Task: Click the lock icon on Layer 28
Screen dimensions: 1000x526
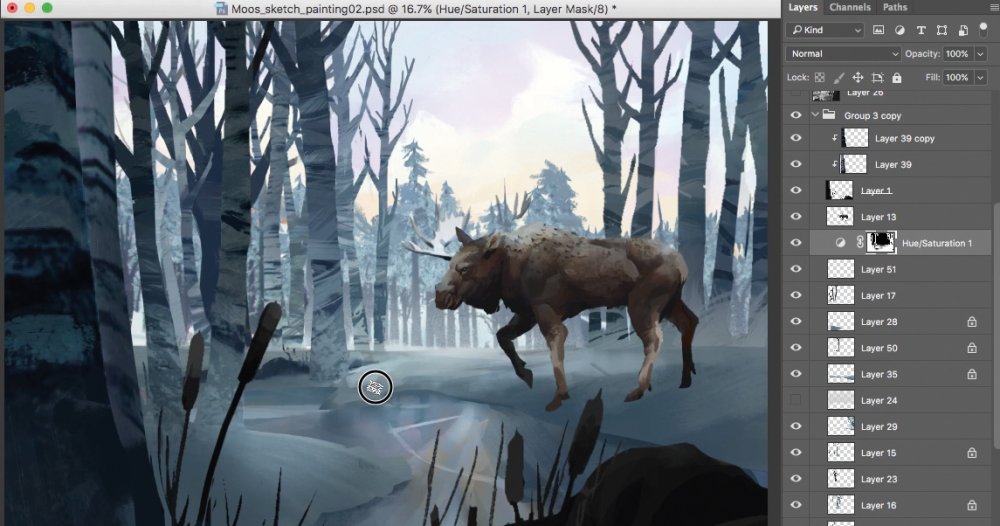Action: point(971,322)
